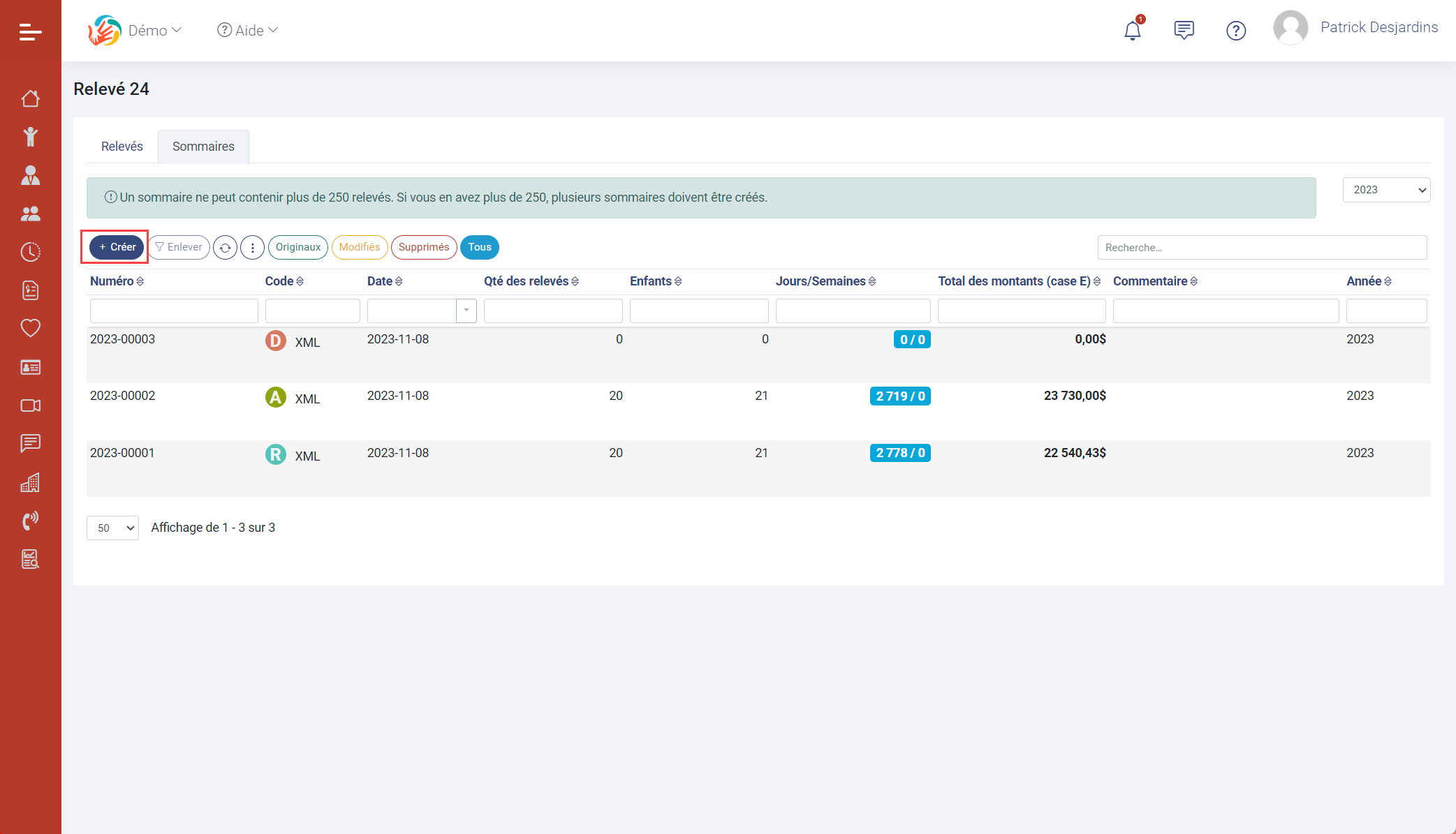Expand the 50 page size dropdown
Viewport: 1456px width, 834px height.
click(x=112, y=528)
